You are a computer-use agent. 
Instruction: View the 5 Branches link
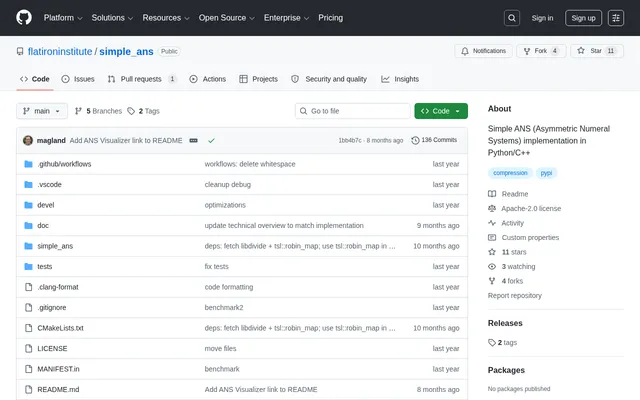pyautogui.click(x=98, y=111)
